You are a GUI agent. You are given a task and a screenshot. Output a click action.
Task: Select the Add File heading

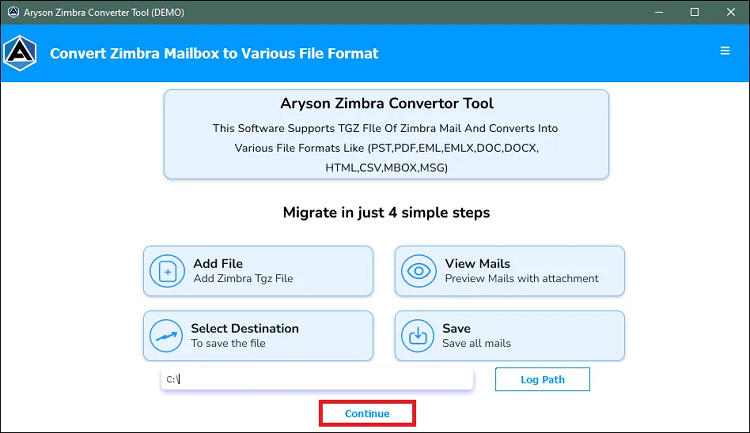tap(218, 264)
